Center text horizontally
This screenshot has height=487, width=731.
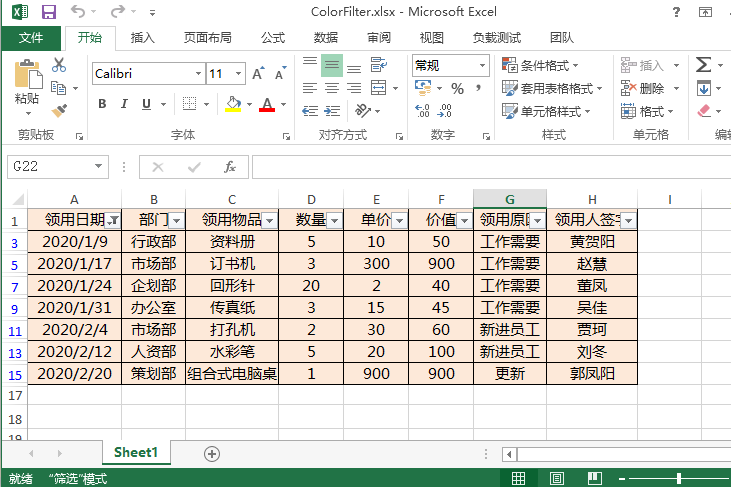331,88
